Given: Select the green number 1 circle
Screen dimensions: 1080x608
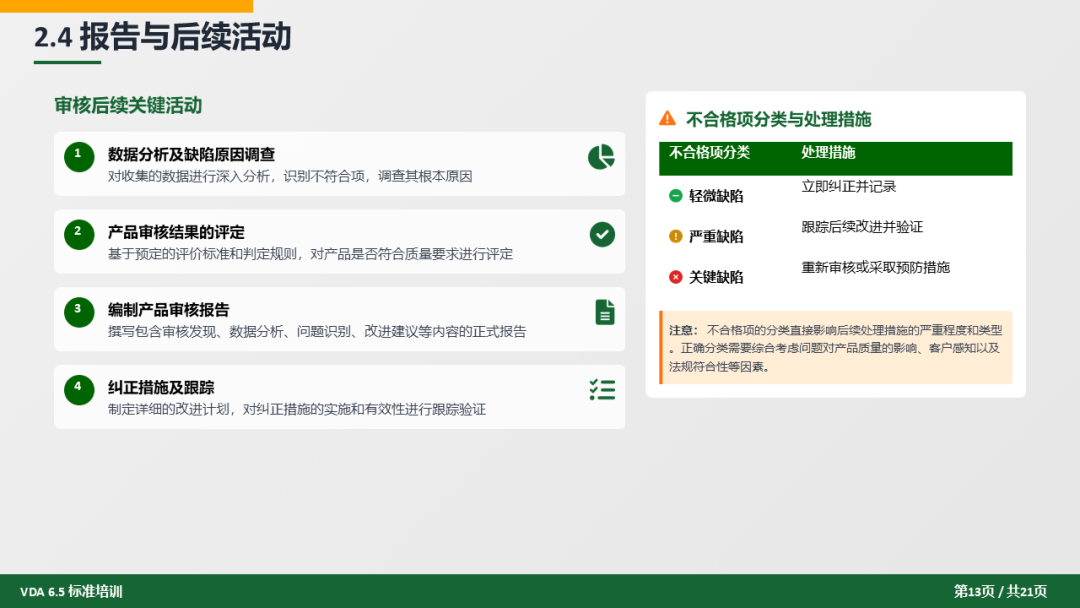Looking at the screenshot, I should pyautogui.click(x=78, y=157).
